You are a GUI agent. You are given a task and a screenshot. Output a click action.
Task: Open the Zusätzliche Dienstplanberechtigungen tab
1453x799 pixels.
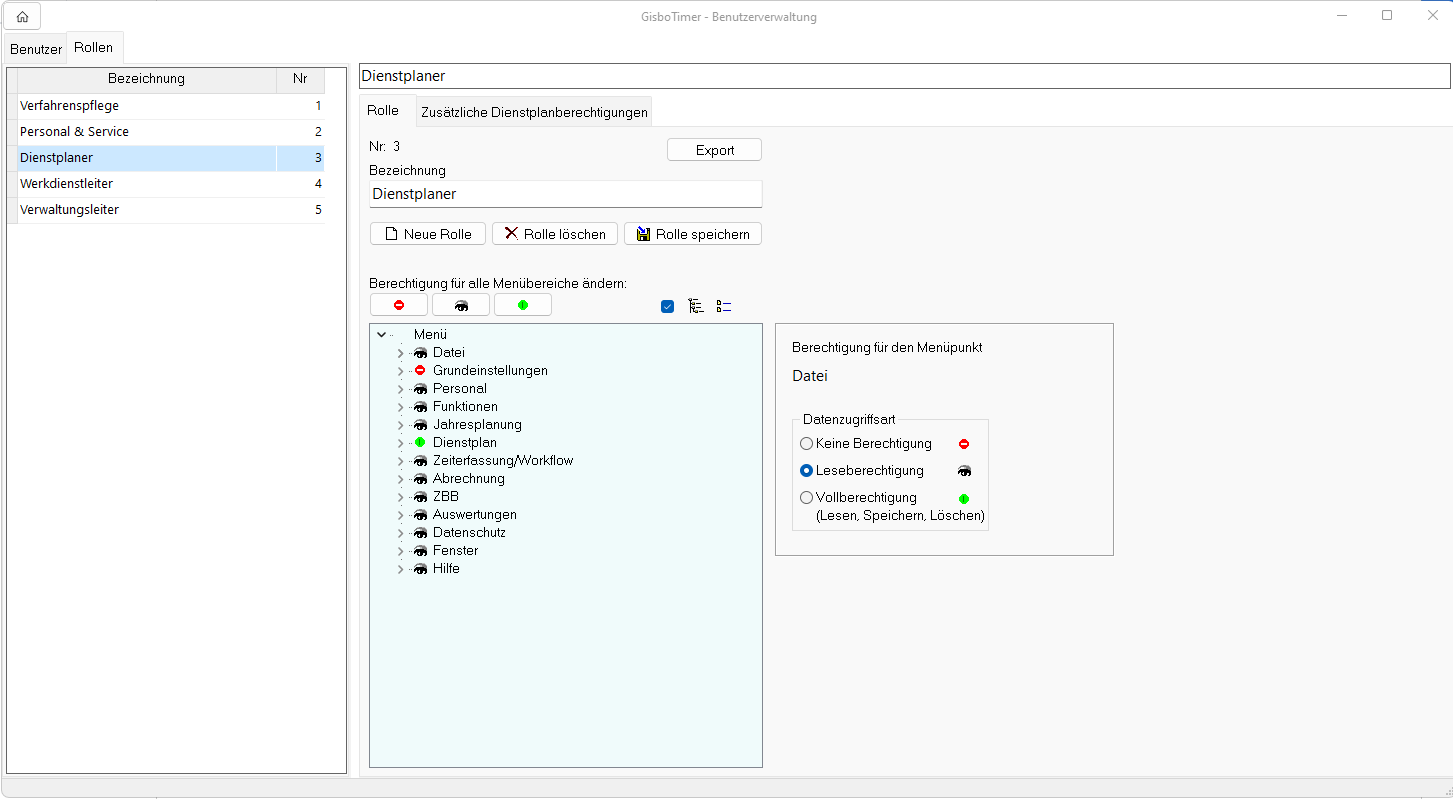(534, 112)
